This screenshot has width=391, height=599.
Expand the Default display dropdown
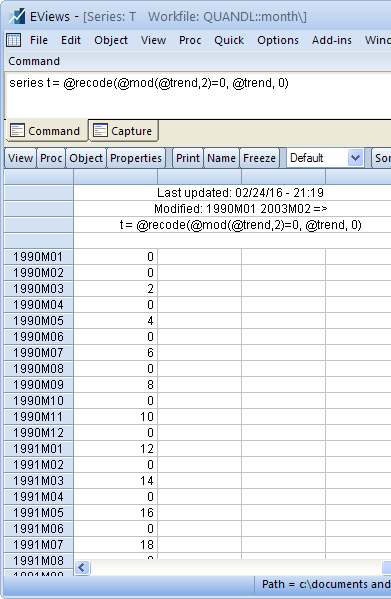[355, 158]
